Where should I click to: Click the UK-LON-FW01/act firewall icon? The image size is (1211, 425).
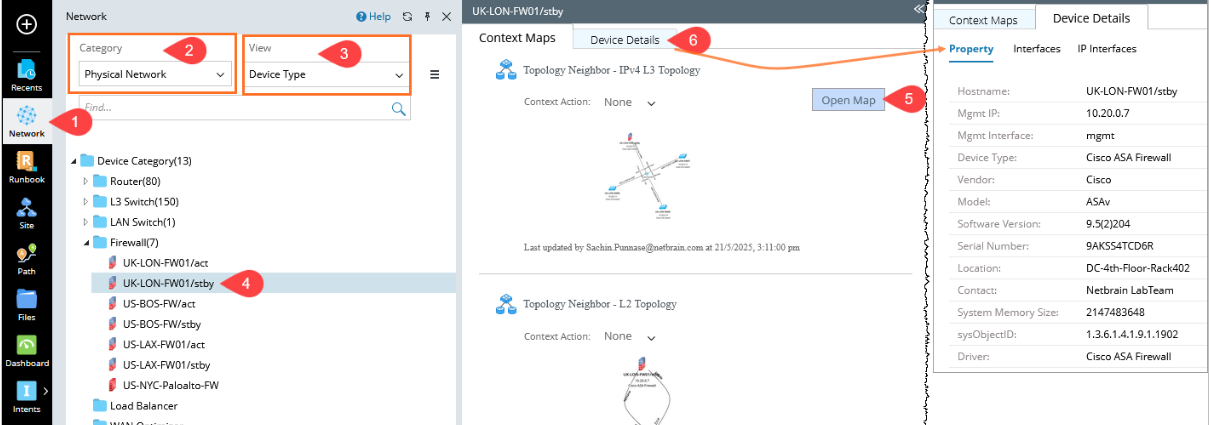pyautogui.click(x=113, y=263)
